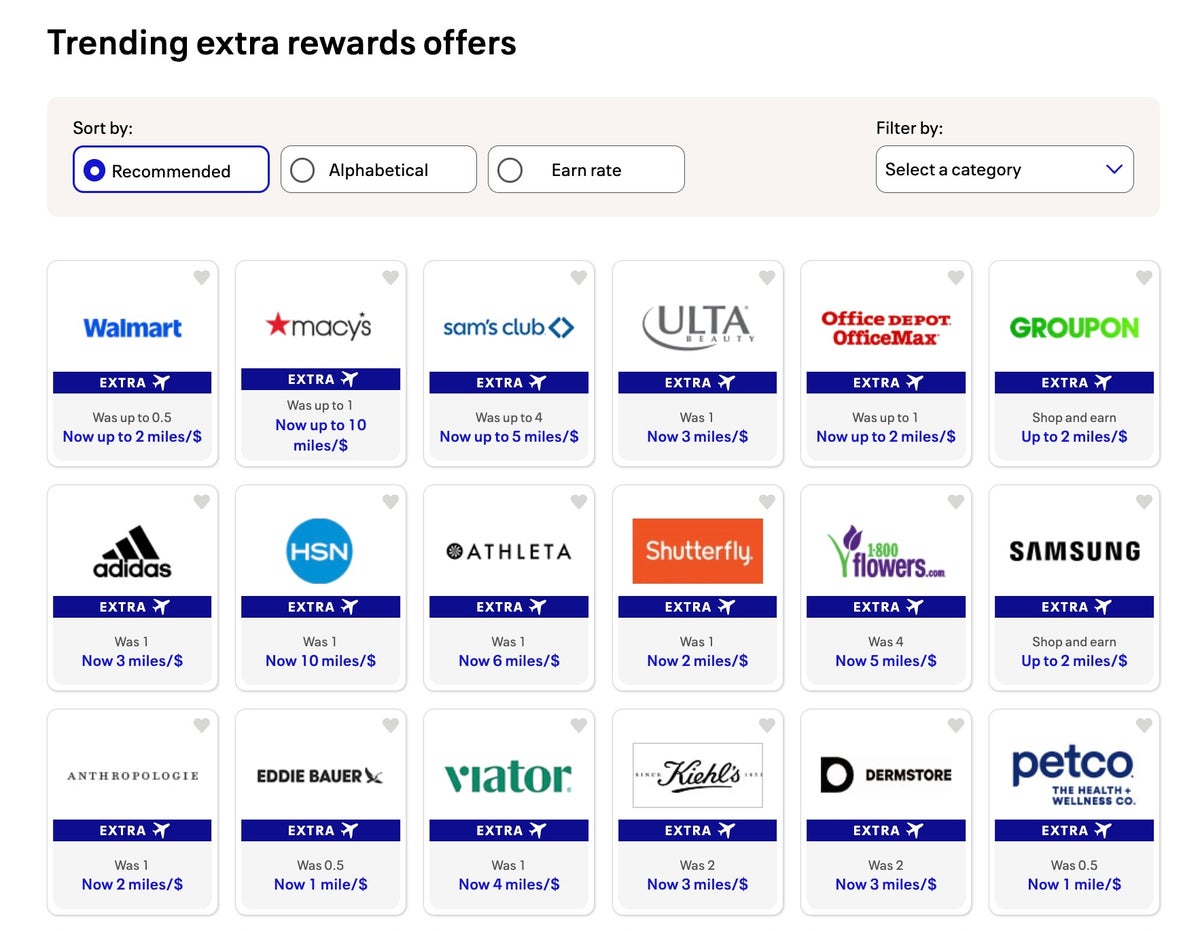This screenshot has width=1200, height=931.
Task: Click Now 3 miles/$ on Dermstore card
Action: (886, 885)
